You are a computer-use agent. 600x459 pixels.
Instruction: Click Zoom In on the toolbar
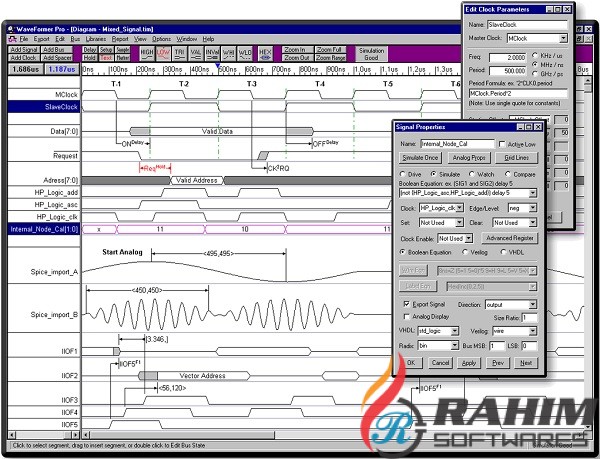[x=297, y=50]
